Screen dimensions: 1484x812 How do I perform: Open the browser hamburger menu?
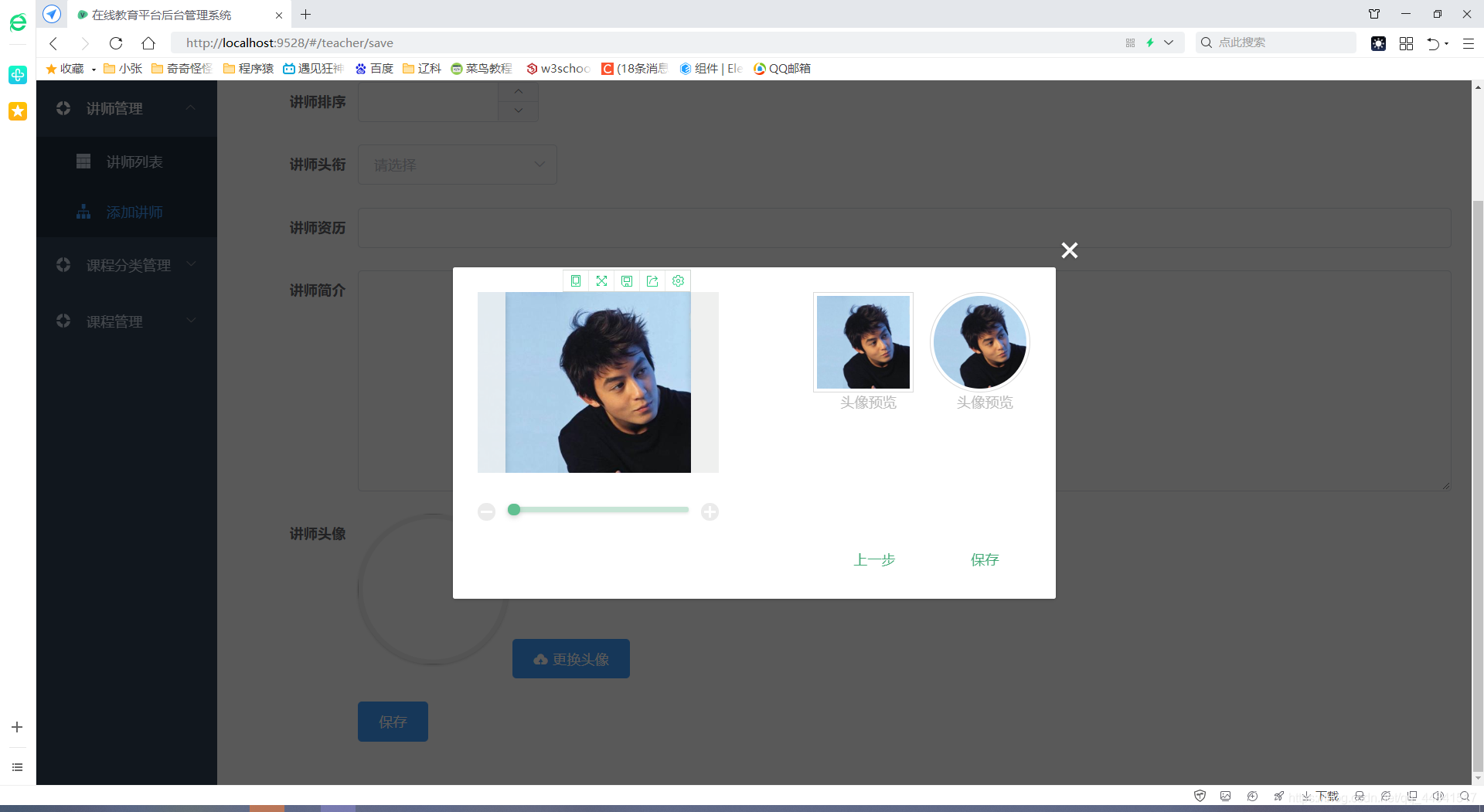1469,43
